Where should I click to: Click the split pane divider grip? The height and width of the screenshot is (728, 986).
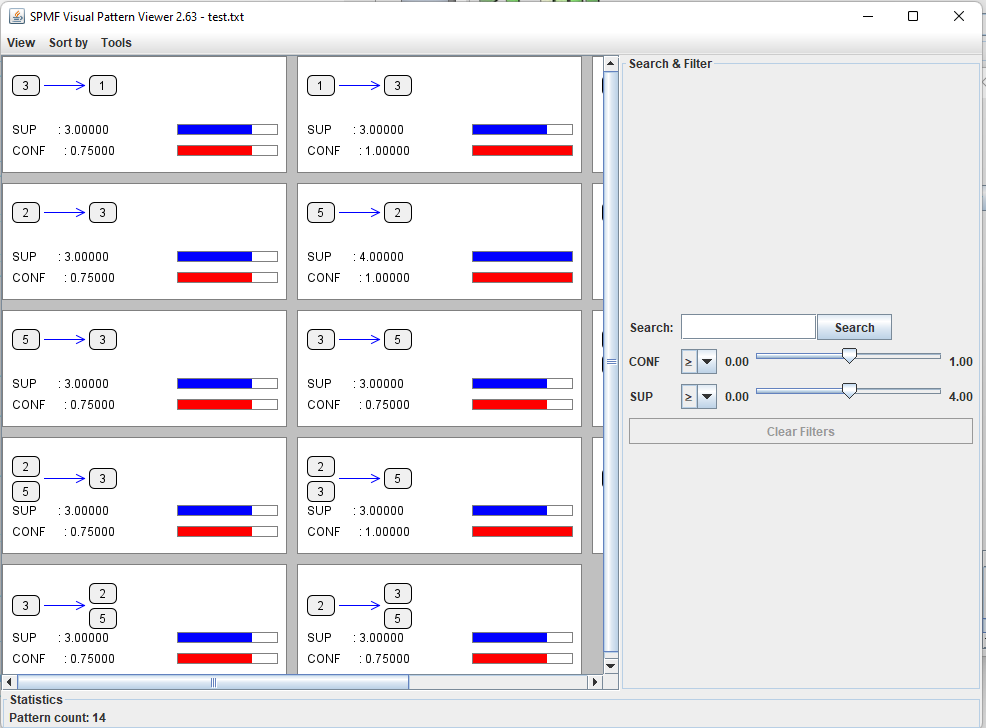[611, 361]
